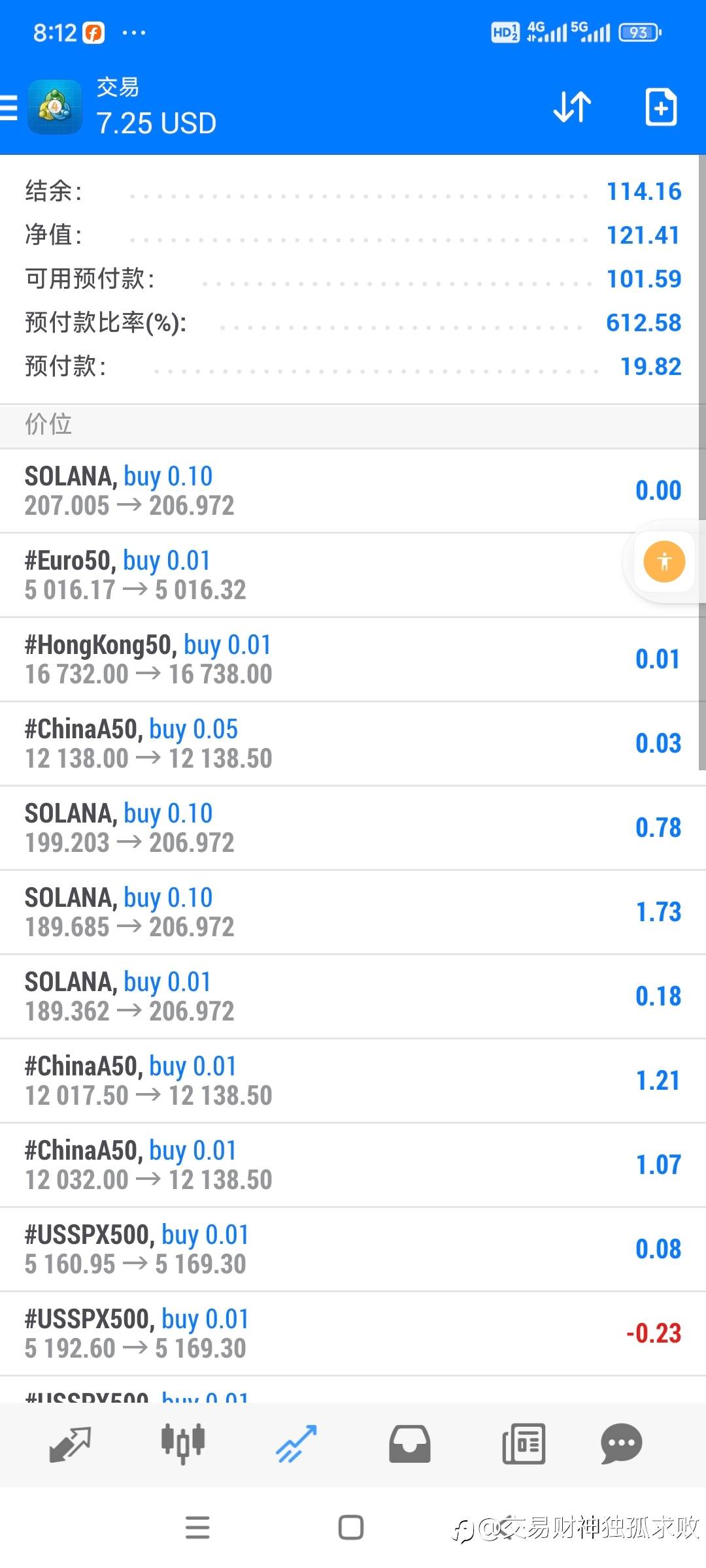The width and height of the screenshot is (706, 1568).
Task: Select the Trade tab trend-line icon
Action: coord(296,1444)
